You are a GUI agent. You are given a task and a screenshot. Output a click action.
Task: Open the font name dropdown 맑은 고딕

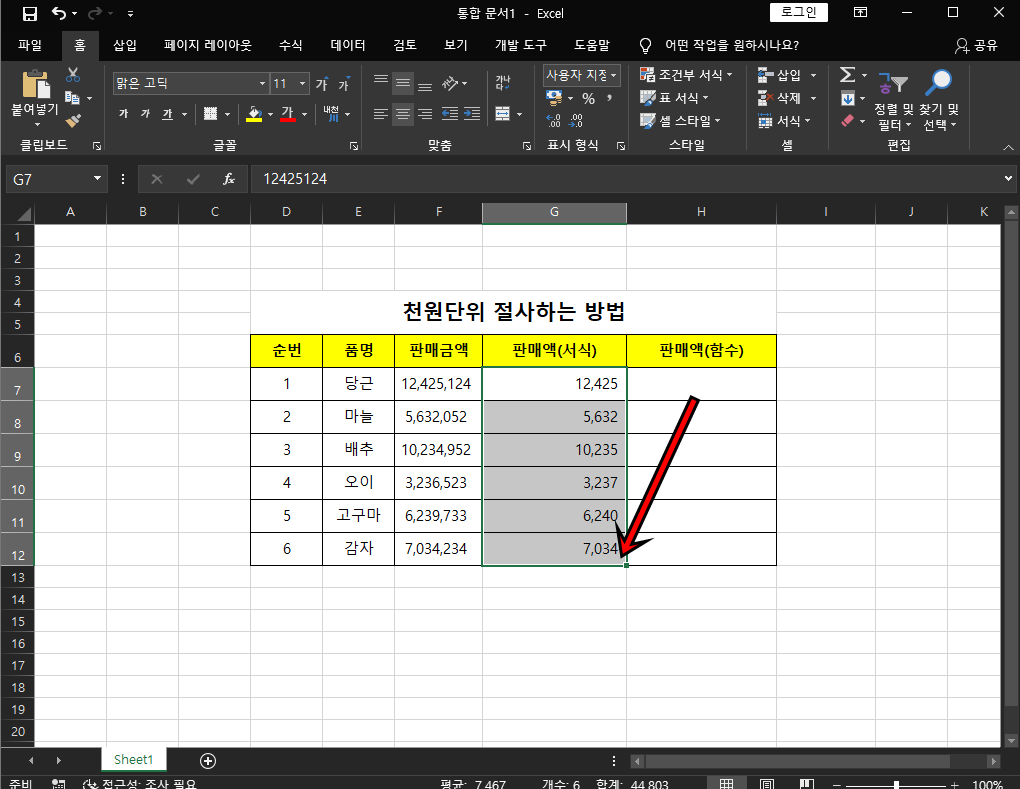[262, 83]
